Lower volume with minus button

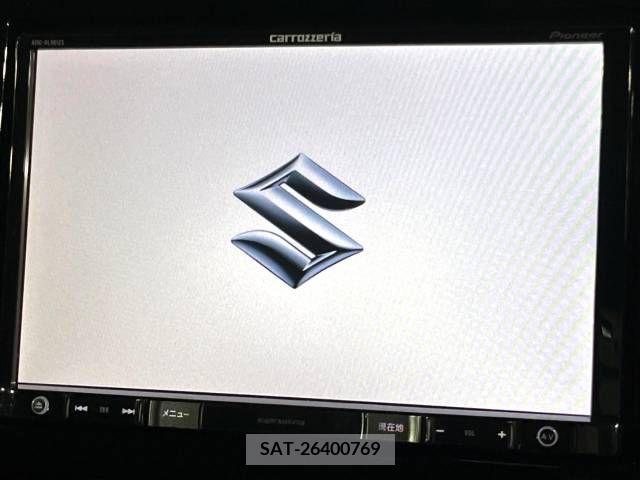[440, 431]
